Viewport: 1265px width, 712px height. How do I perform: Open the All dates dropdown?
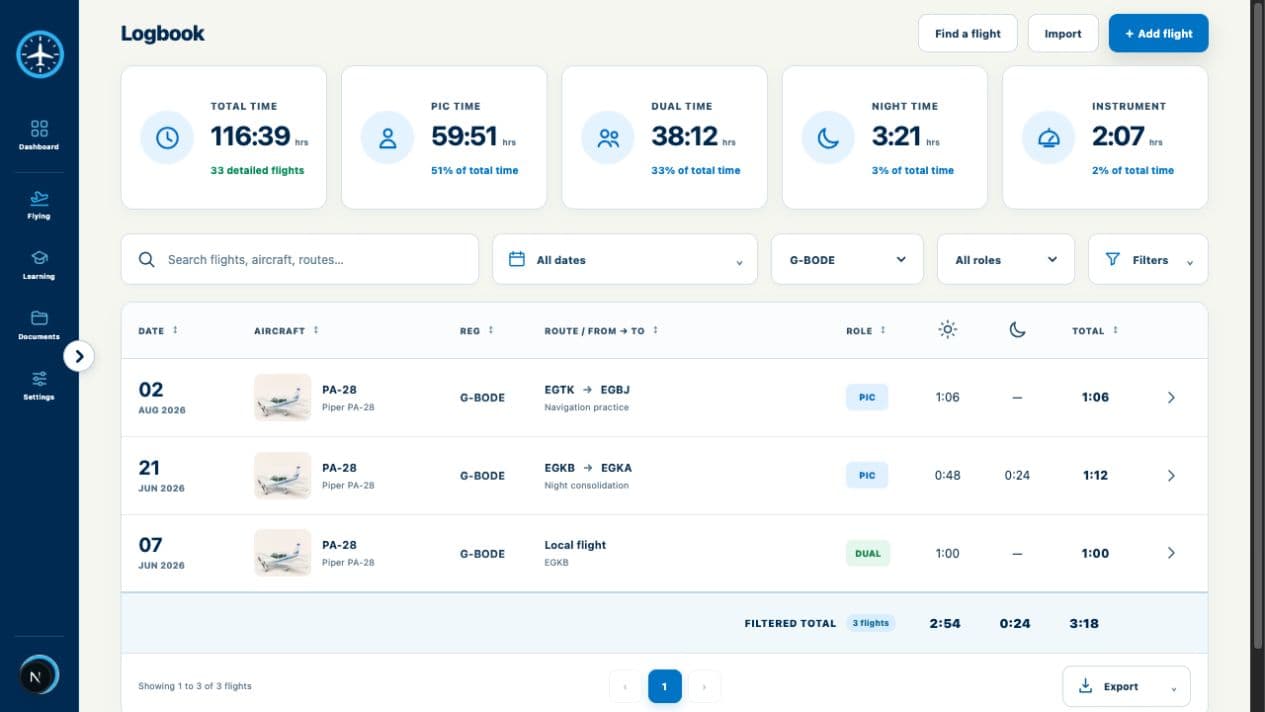point(627,259)
